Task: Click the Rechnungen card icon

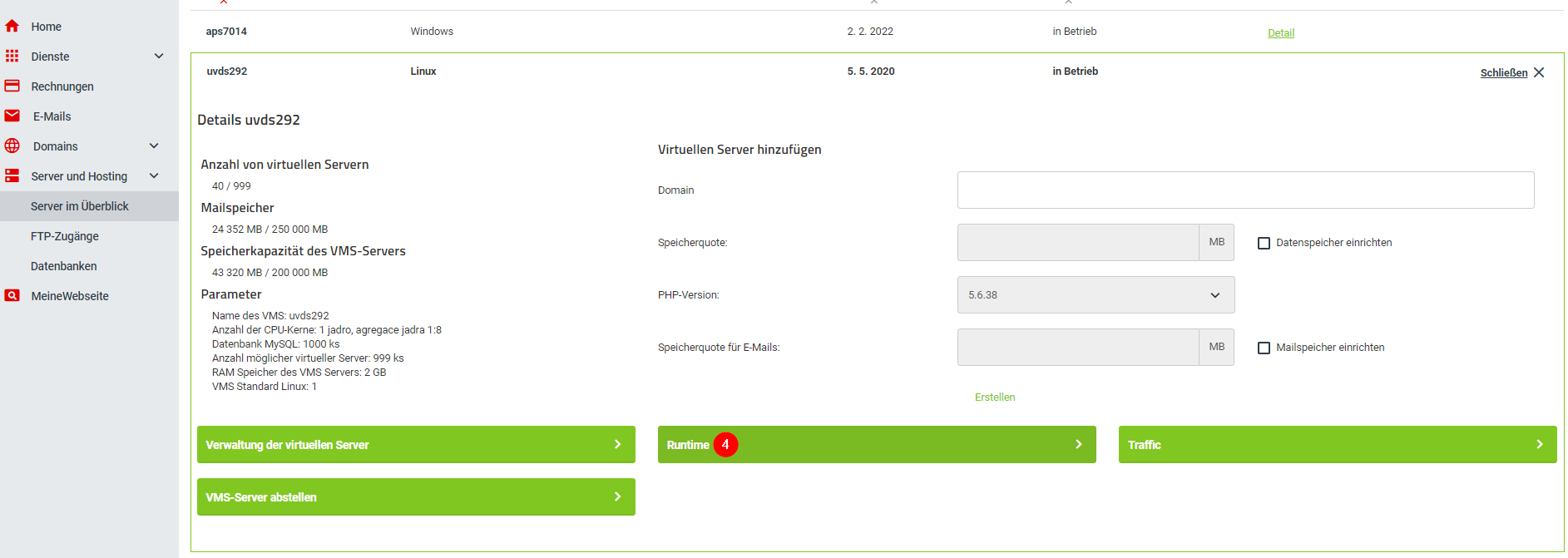Action: (12, 86)
